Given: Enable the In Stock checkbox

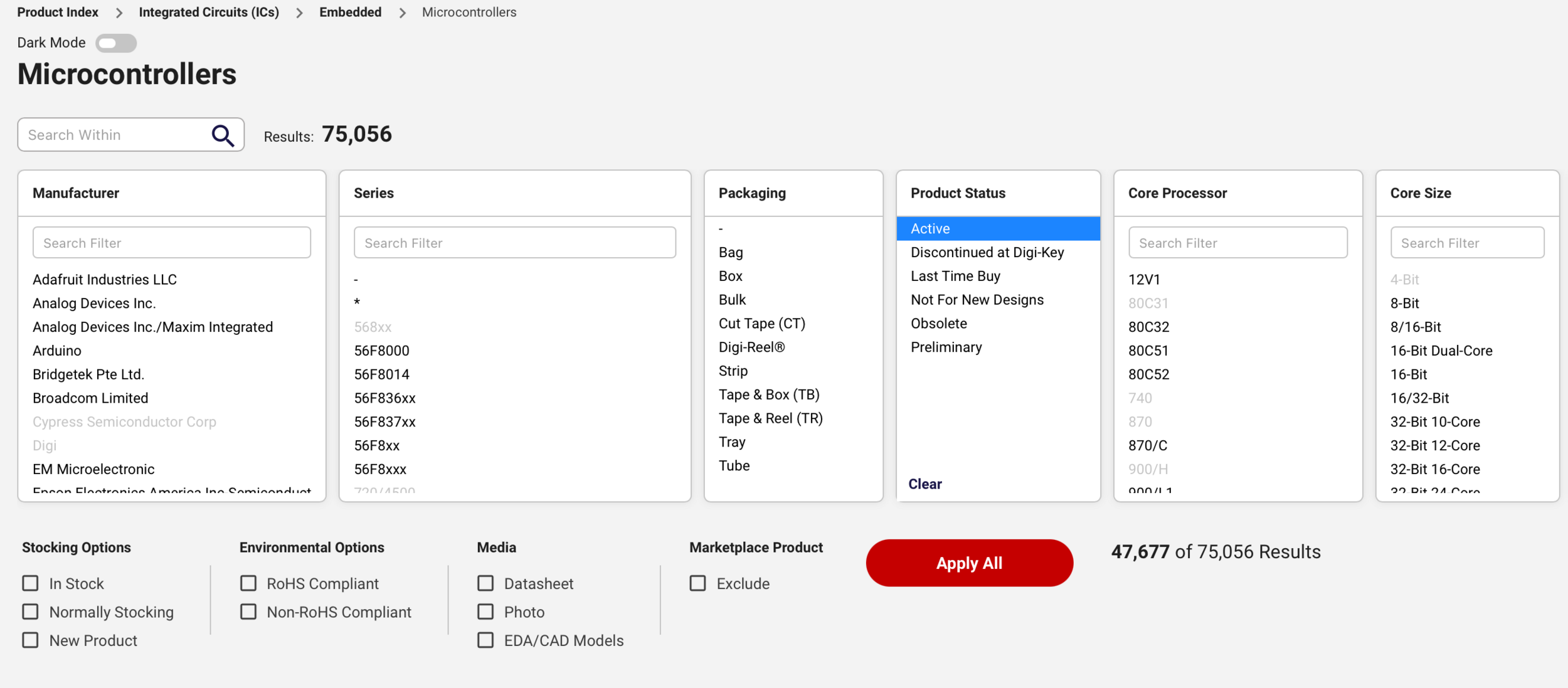Looking at the screenshot, I should pos(31,583).
